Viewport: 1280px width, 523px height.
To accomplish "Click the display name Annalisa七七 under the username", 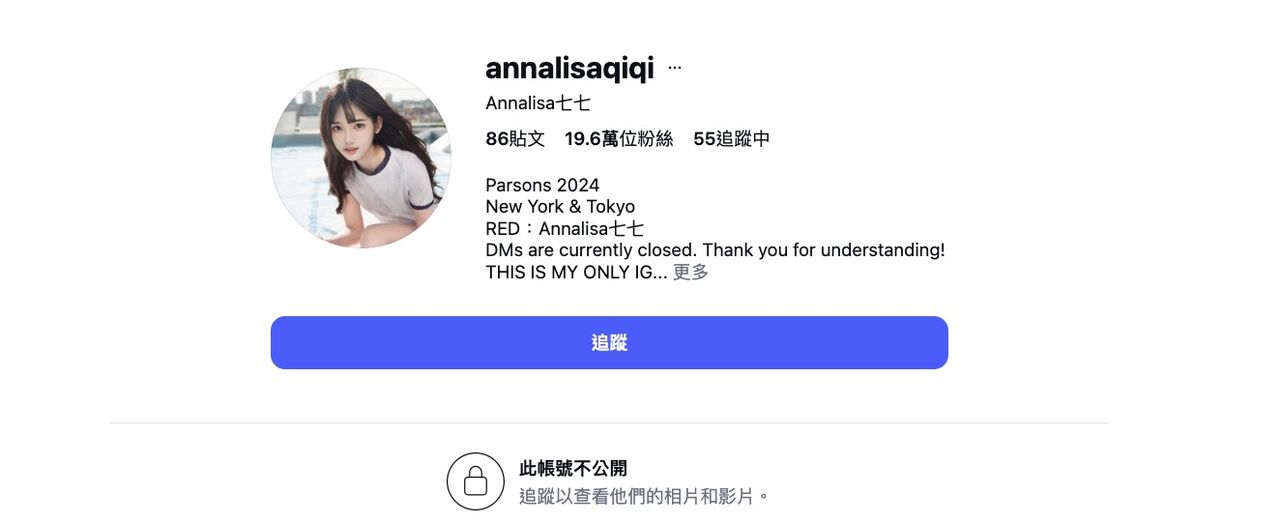I will tap(538, 103).
